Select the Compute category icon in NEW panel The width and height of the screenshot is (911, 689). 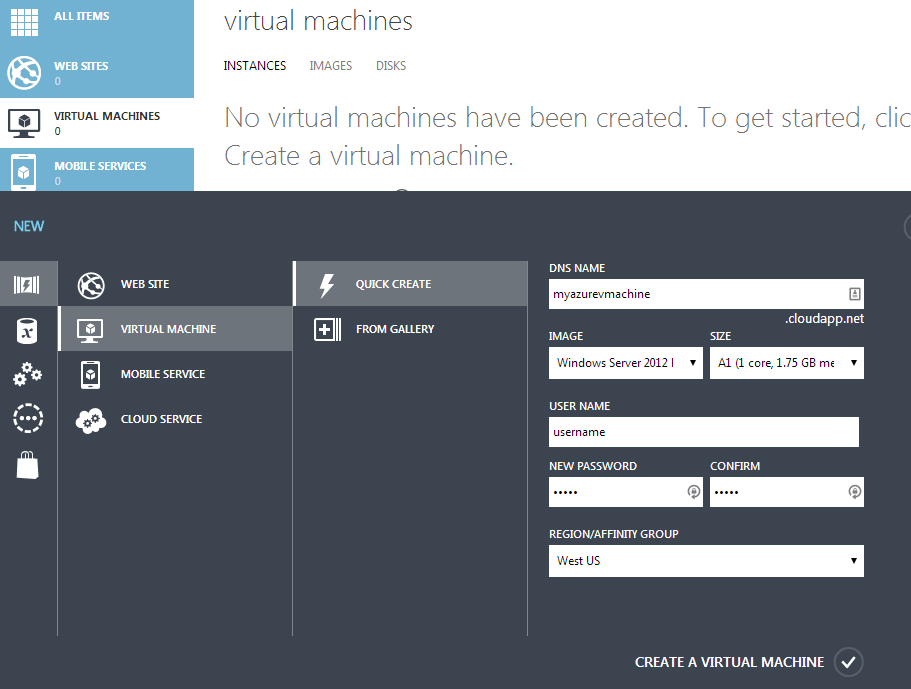click(x=27, y=284)
